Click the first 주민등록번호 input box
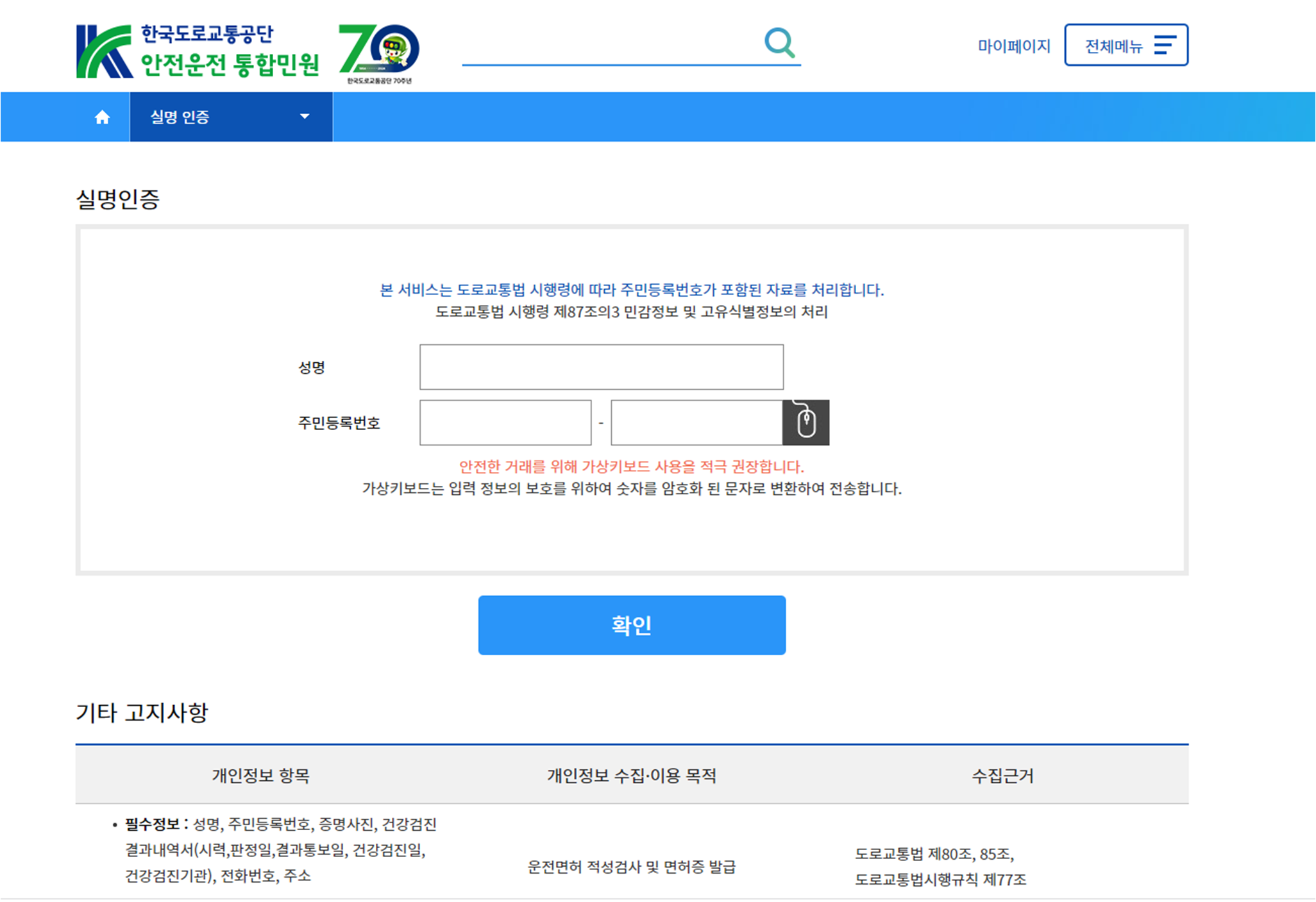Image resolution: width=1316 pixels, height=902 pixels. [x=505, y=422]
